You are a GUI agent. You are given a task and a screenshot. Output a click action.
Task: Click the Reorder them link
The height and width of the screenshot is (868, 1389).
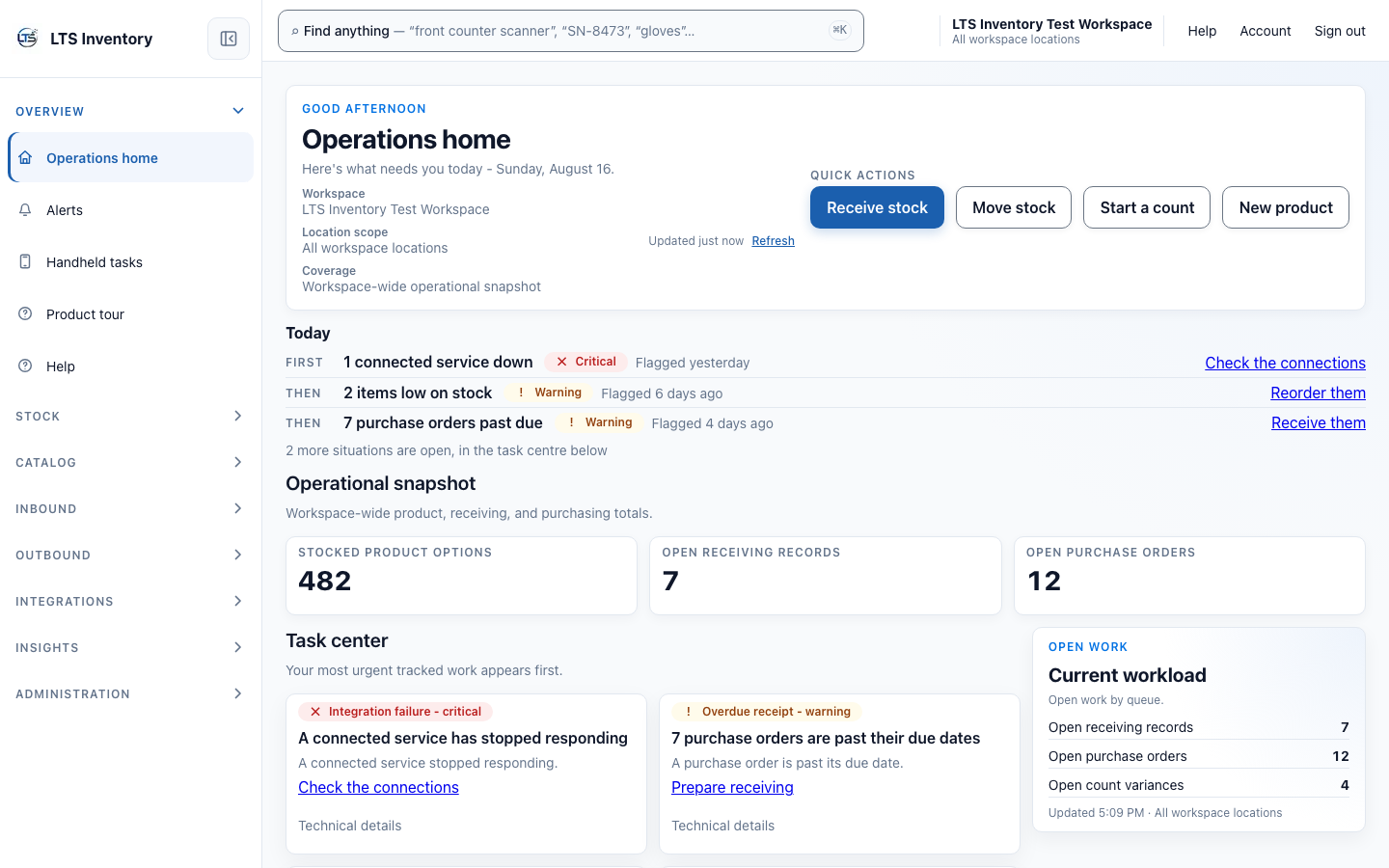click(1318, 393)
